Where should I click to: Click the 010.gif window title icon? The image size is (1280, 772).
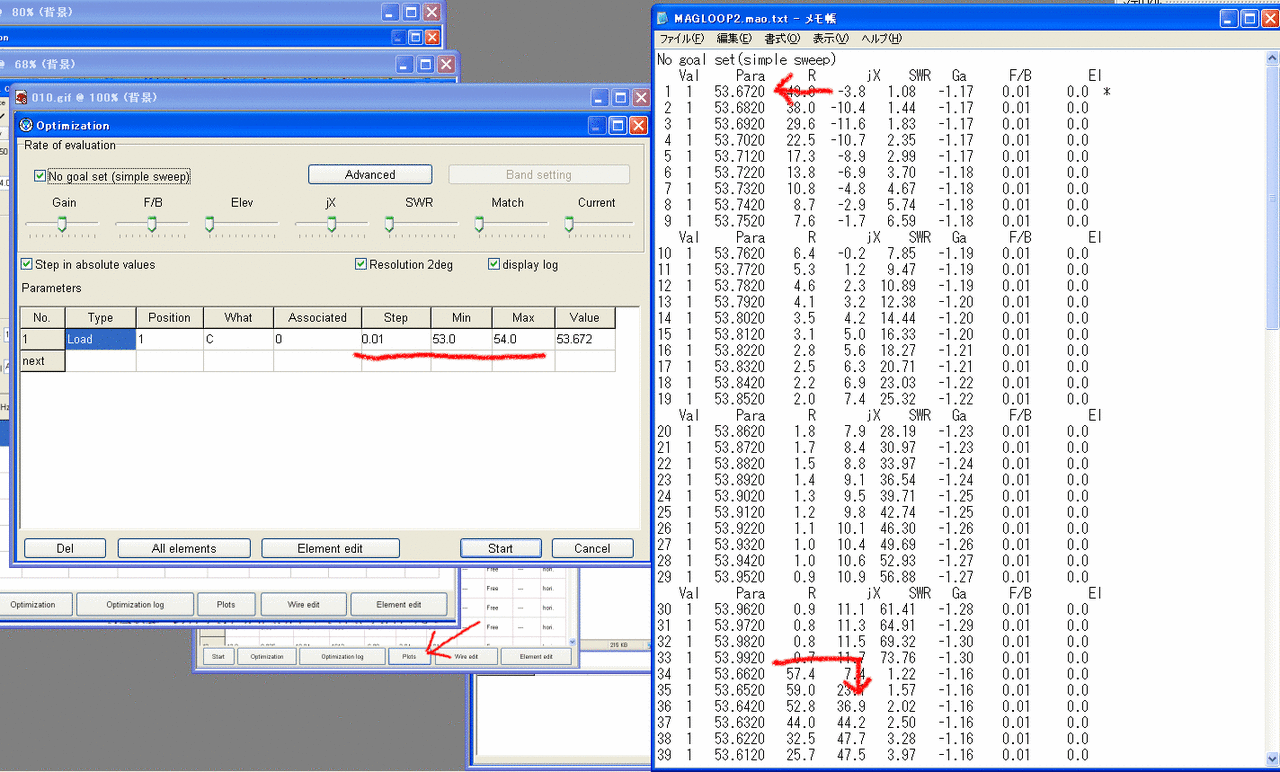pyautogui.click(x=21, y=98)
